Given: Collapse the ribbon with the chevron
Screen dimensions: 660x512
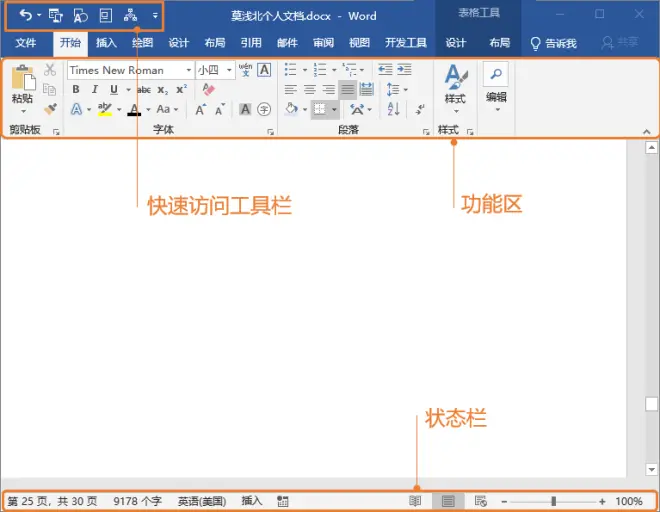Looking at the screenshot, I should 647,132.
